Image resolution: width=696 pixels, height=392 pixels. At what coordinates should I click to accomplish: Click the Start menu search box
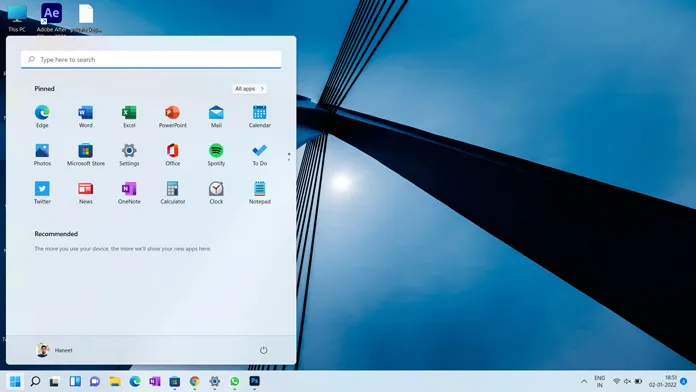click(151, 59)
